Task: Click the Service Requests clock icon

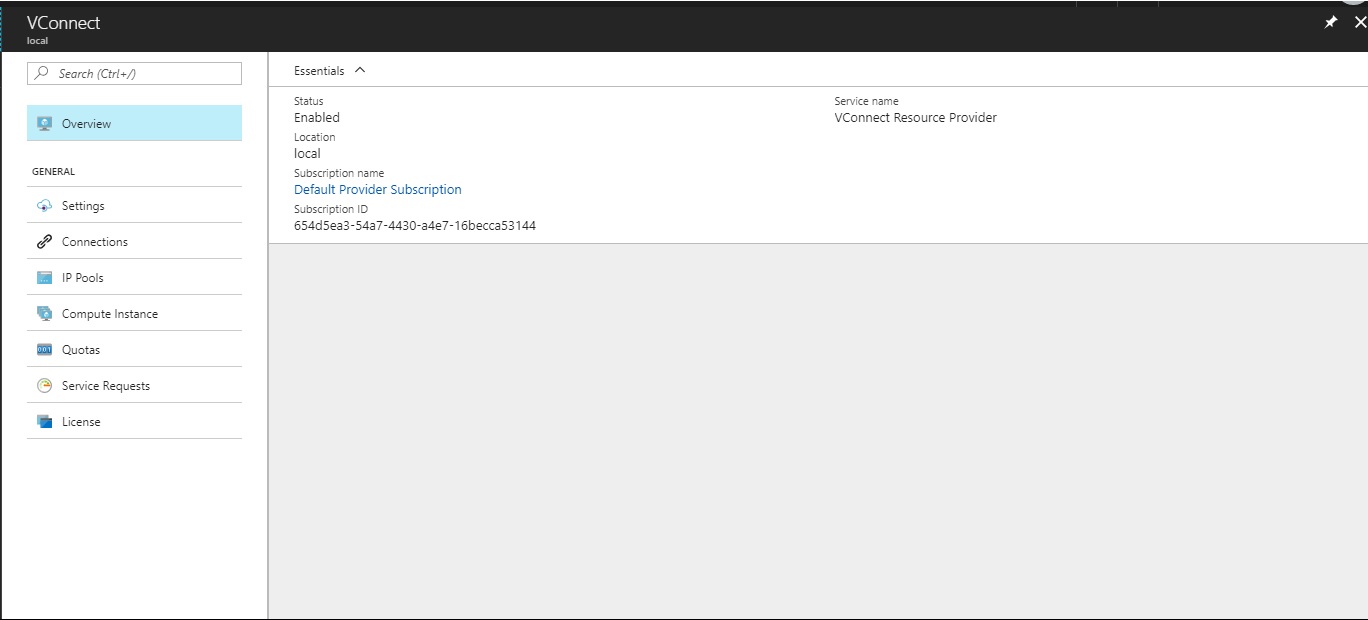Action: [x=44, y=386]
